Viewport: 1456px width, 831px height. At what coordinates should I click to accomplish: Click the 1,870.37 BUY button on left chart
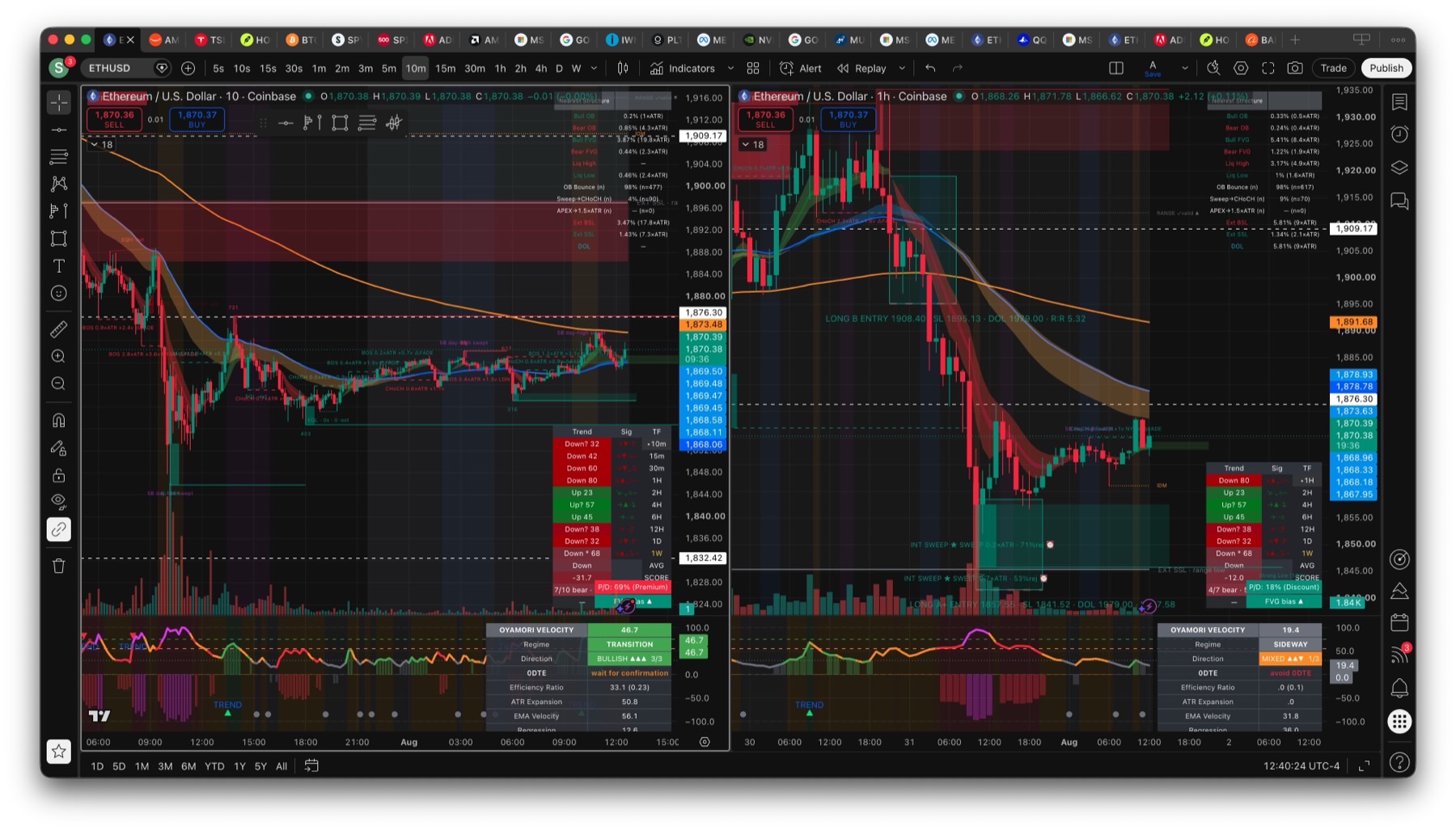click(x=197, y=120)
